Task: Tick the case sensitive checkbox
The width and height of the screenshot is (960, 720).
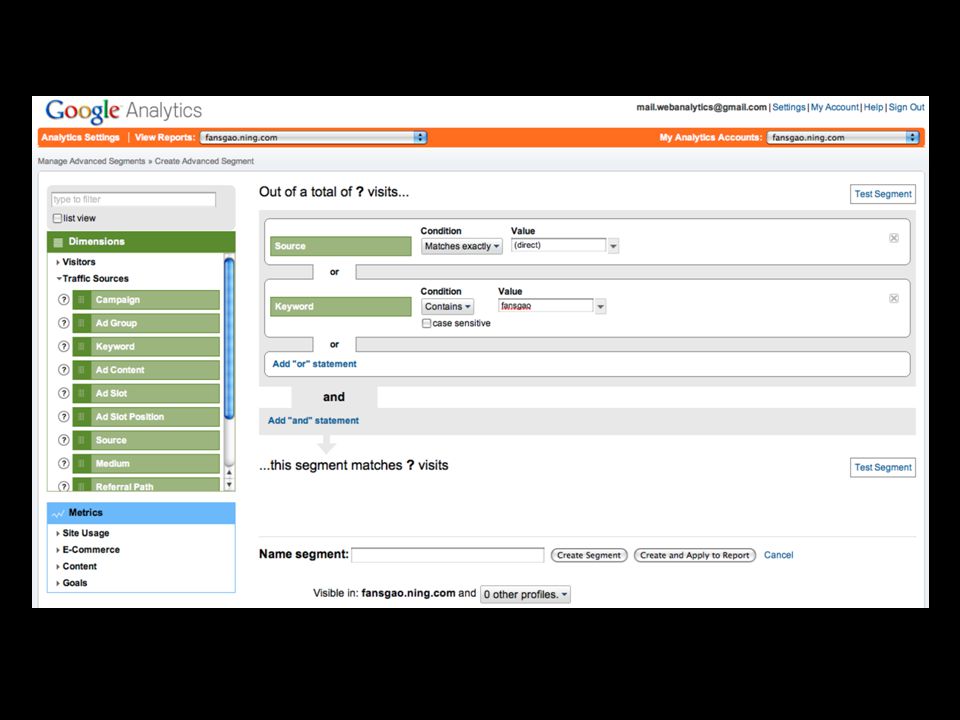Action: [x=426, y=323]
